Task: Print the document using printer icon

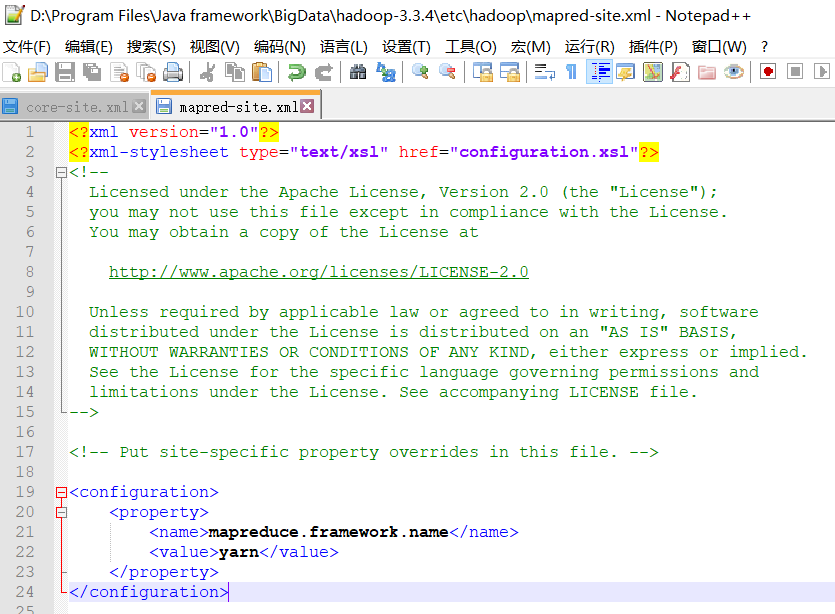Action: coord(173,72)
